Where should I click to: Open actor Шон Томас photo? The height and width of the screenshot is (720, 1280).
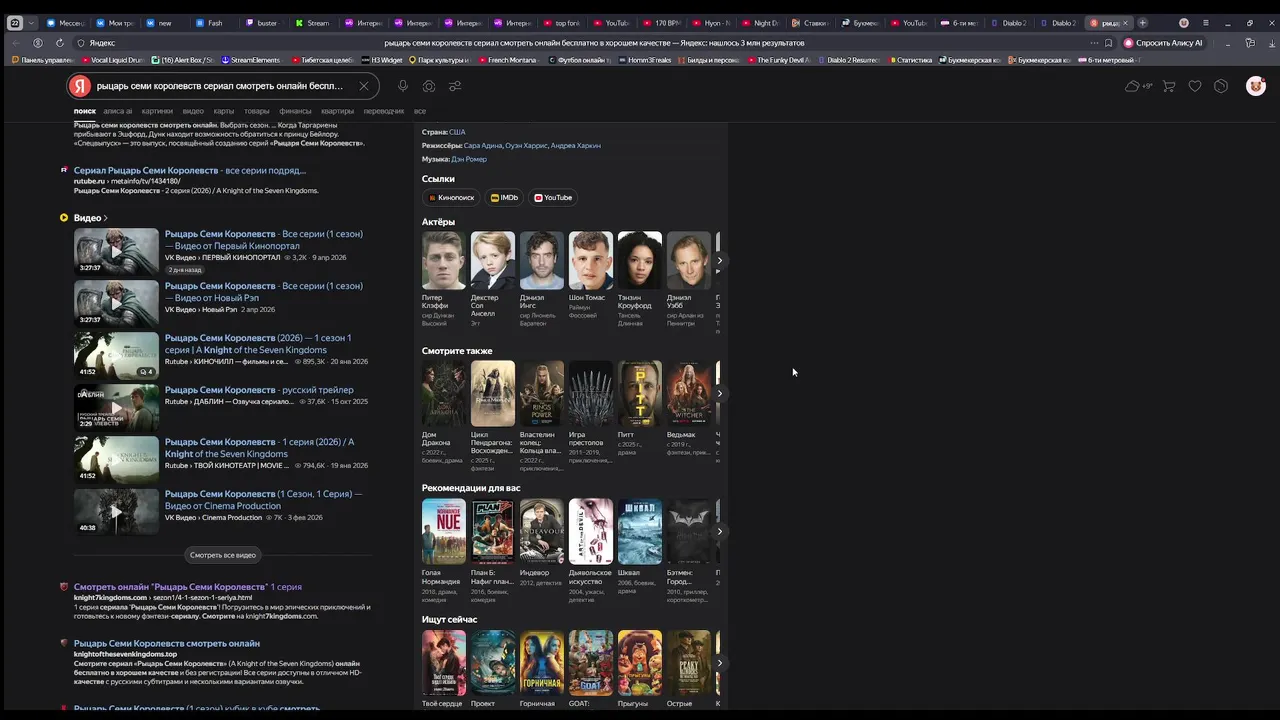pyautogui.click(x=591, y=261)
